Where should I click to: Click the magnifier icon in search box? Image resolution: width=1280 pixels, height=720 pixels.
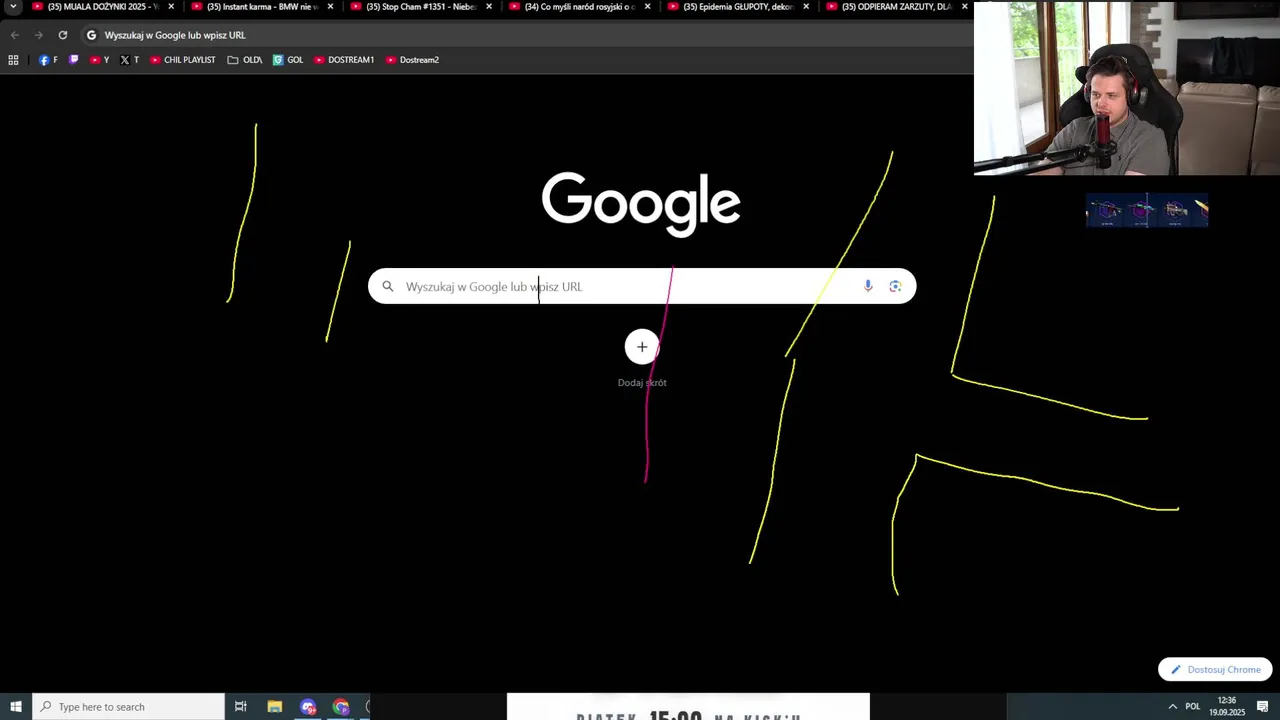388,286
